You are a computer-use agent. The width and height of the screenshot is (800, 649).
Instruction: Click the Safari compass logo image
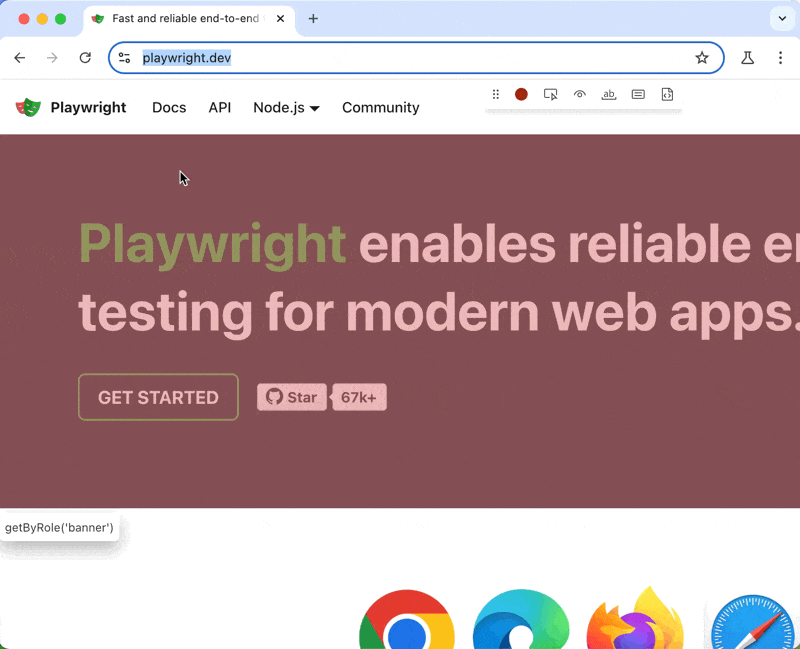pyautogui.click(x=755, y=621)
